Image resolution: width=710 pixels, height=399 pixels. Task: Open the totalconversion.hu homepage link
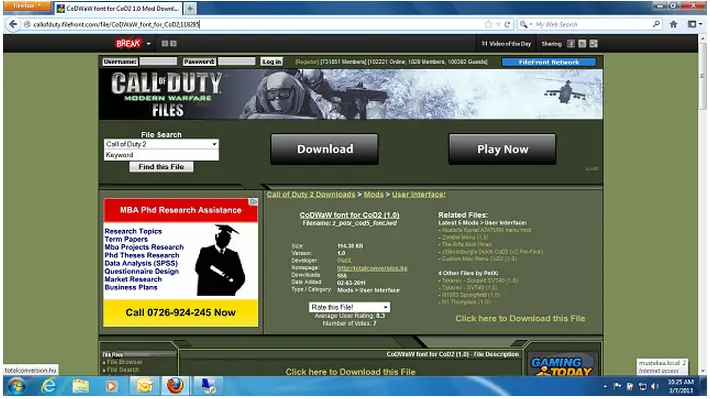point(372,268)
